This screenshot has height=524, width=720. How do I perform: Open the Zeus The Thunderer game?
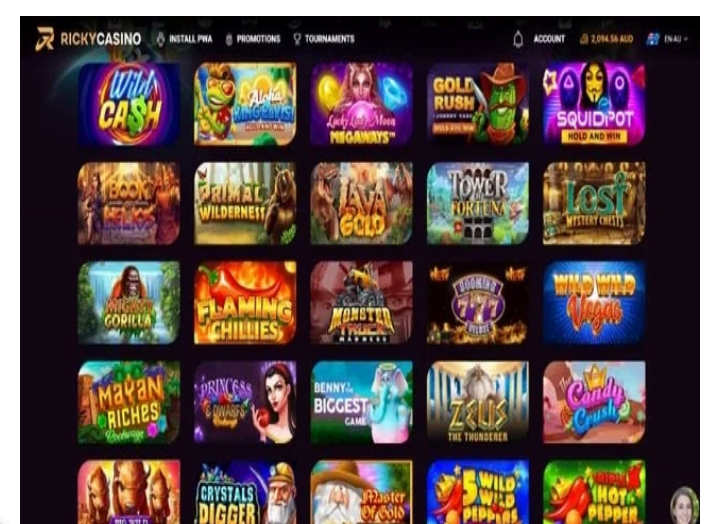click(478, 402)
